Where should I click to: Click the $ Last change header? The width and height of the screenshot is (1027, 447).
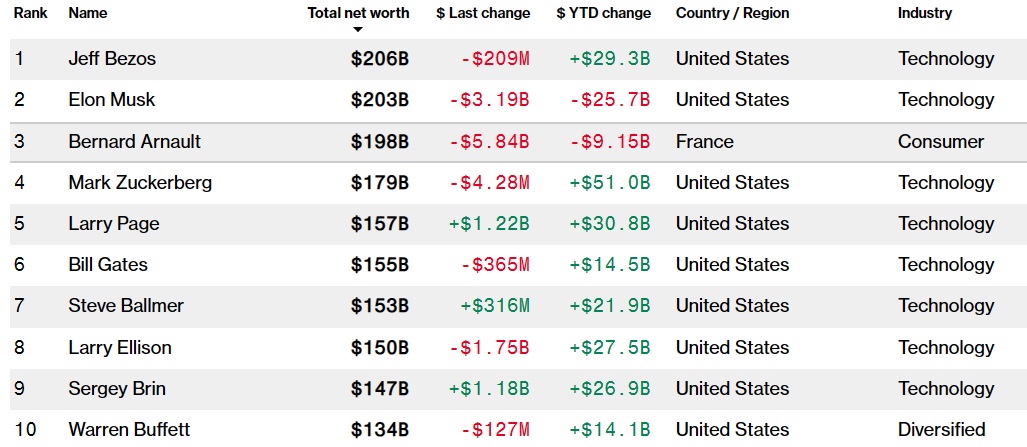[x=483, y=13]
